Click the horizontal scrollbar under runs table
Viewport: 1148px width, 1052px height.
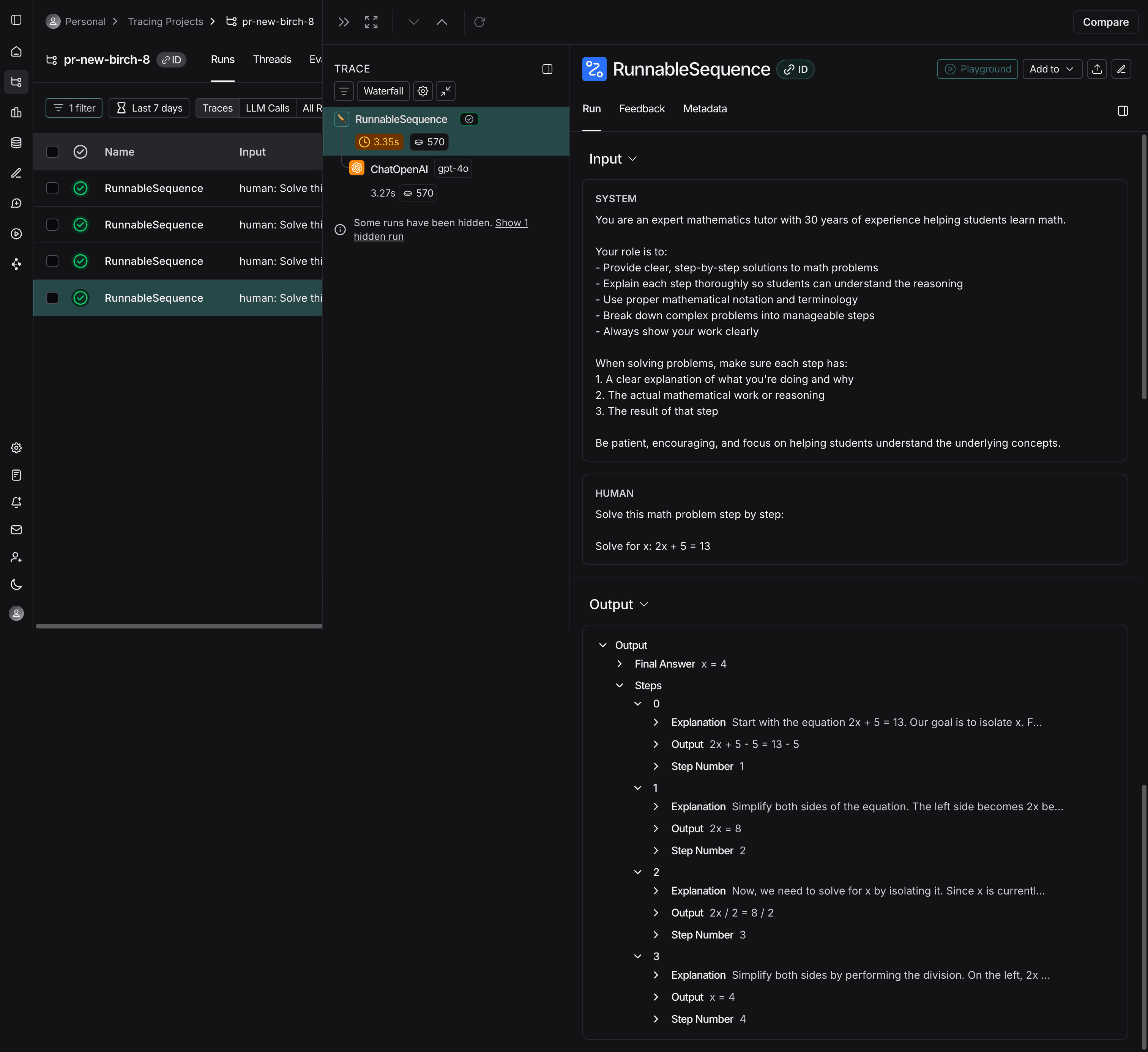(x=179, y=626)
